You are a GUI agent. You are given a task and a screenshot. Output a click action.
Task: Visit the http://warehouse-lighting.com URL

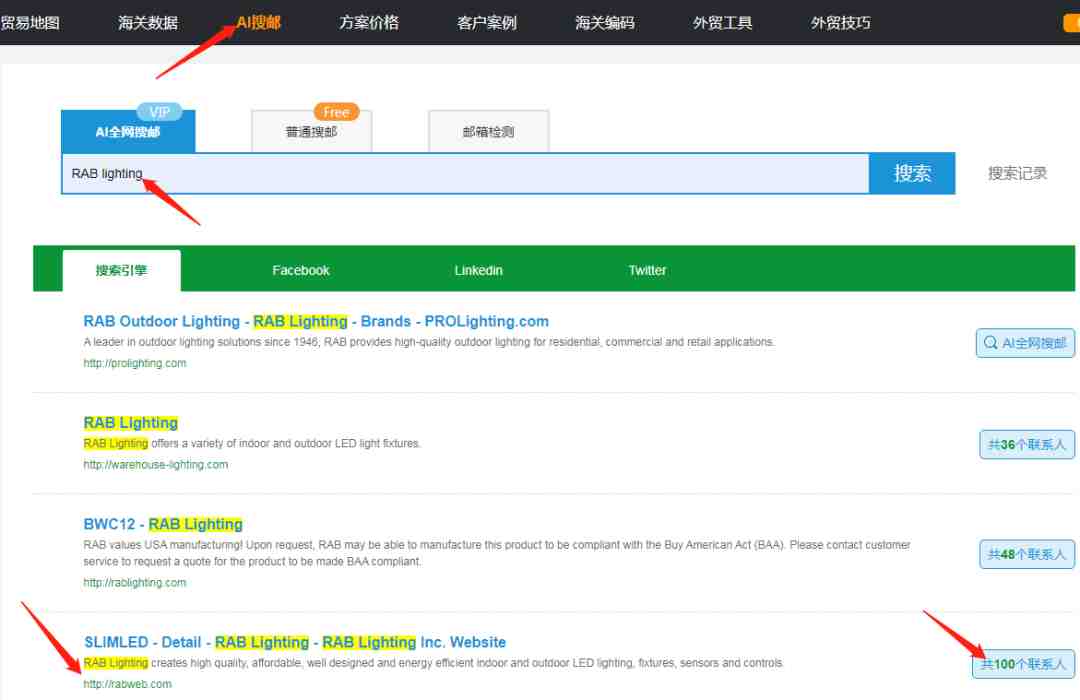click(156, 464)
